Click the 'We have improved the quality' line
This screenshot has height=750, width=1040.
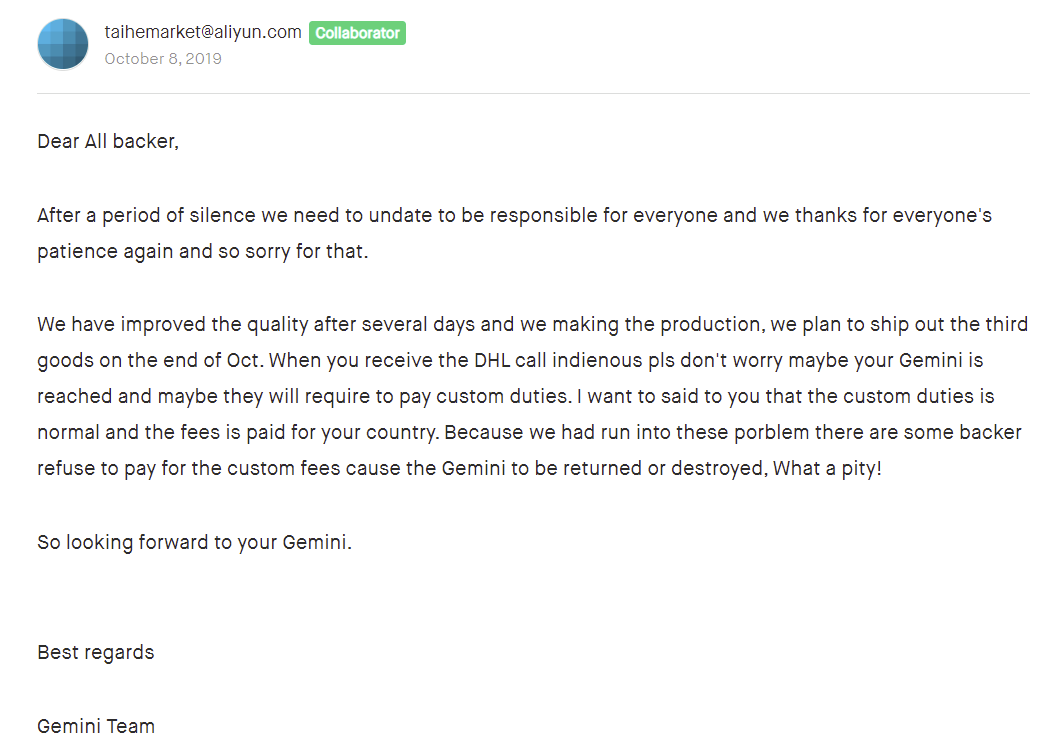pos(533,324)
